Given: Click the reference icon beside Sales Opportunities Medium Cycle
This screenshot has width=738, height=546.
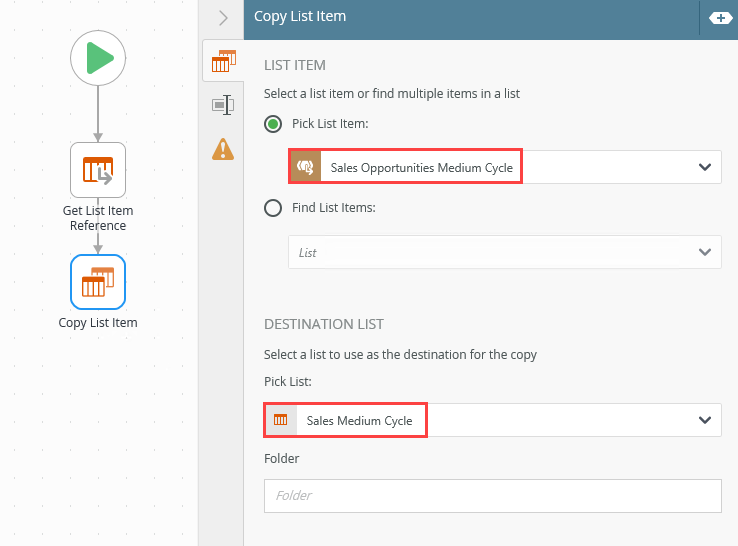Looking at the screenshot, I should tap(305, 167).
